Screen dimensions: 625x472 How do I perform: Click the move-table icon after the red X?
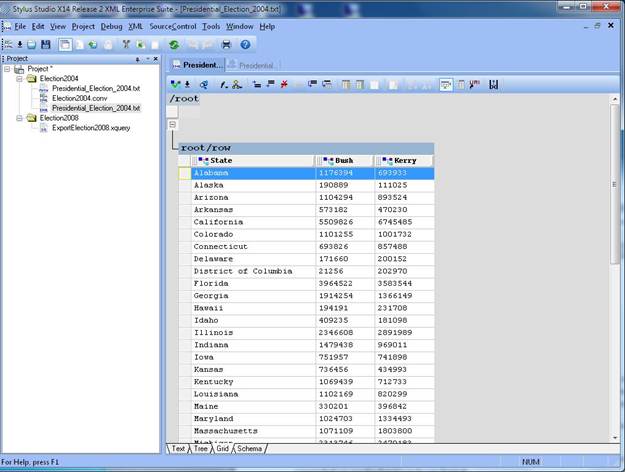tap(312, 84)
